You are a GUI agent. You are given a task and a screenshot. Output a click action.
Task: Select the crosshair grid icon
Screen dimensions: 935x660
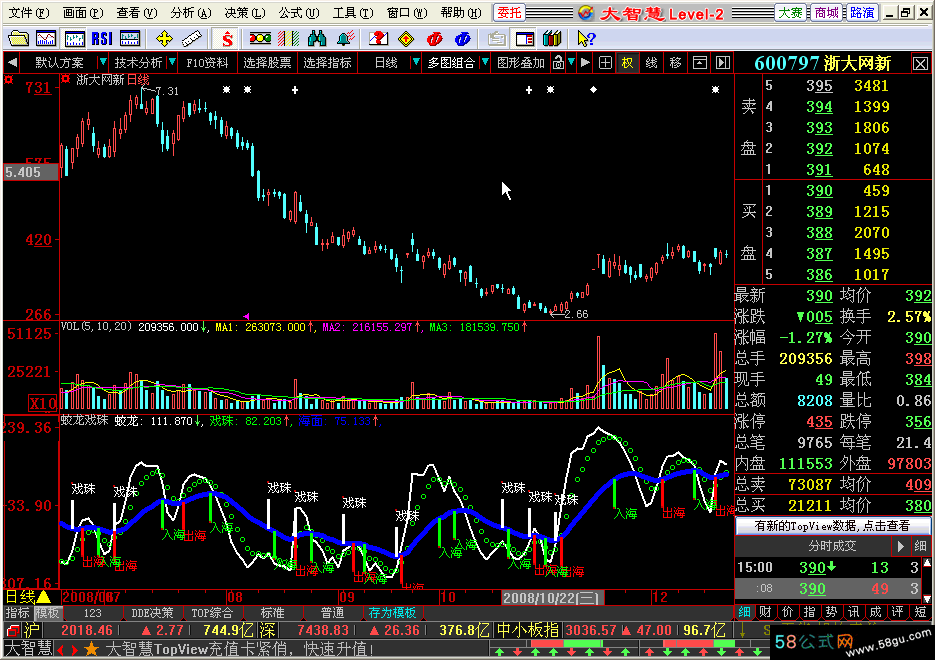605,62
